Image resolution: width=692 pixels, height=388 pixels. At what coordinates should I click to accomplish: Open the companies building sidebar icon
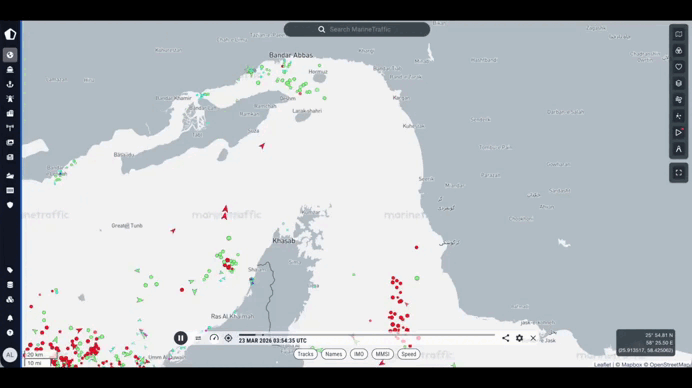10,113
